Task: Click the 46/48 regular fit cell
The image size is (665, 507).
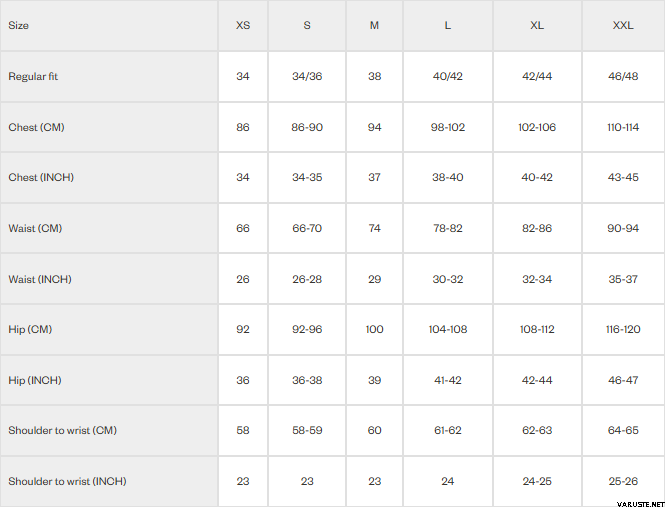Action: pos(623,76)
